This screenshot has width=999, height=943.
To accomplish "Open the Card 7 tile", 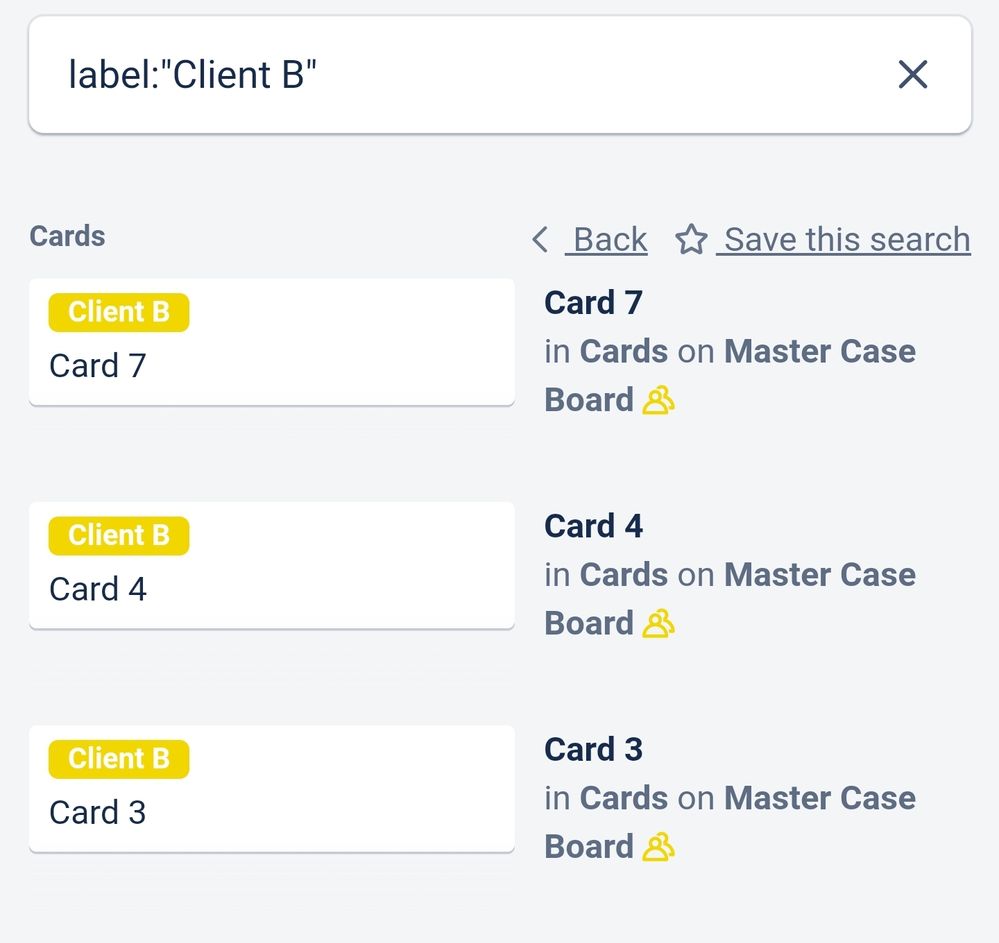I will pos(271,366).
